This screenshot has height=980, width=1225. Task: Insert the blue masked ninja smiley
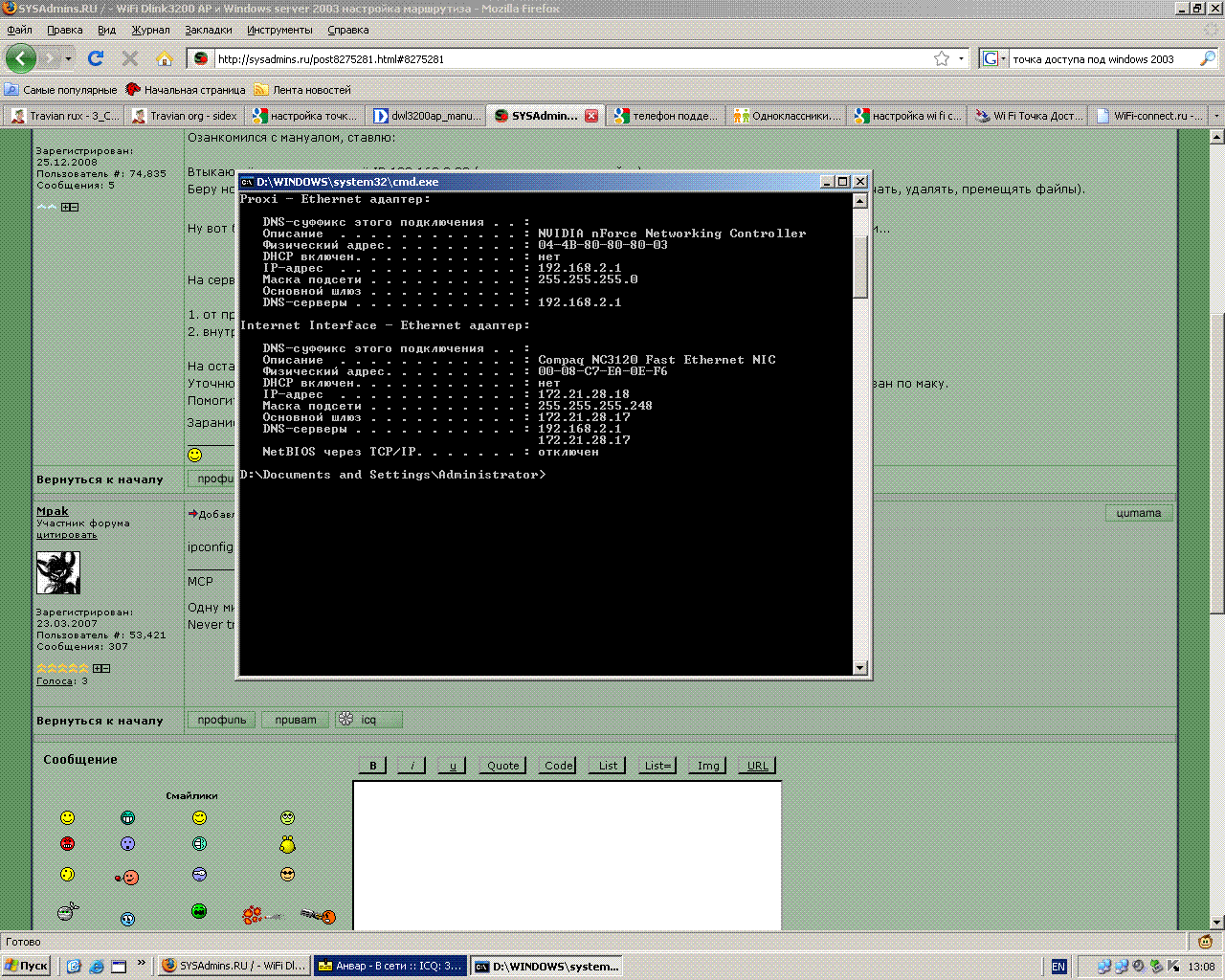199,874
